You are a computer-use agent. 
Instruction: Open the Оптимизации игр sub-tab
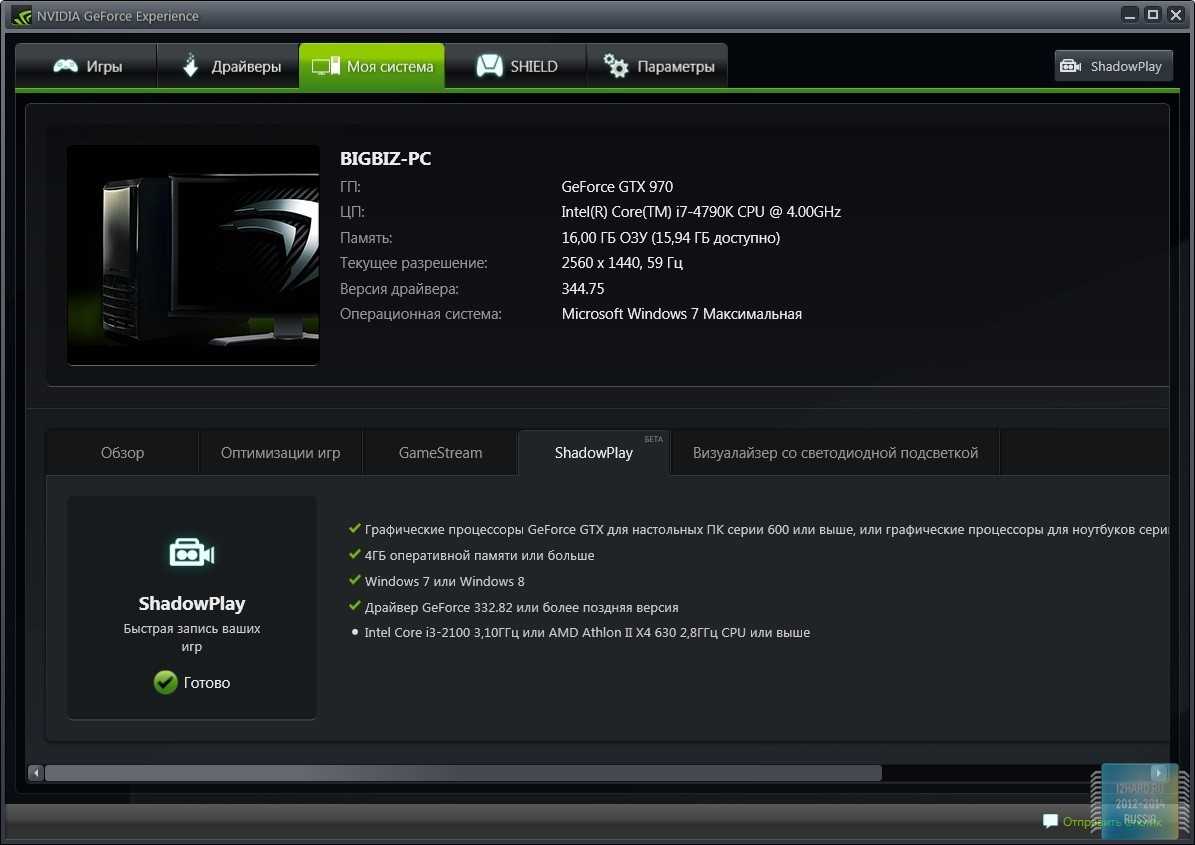(280, 453)
